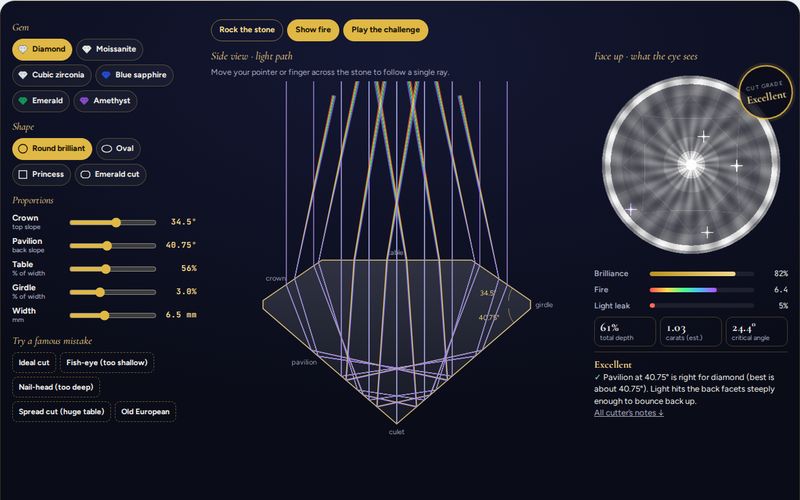Choose Moissanite as the gem
Screen dimensions: 800x500
pos(109,49)
